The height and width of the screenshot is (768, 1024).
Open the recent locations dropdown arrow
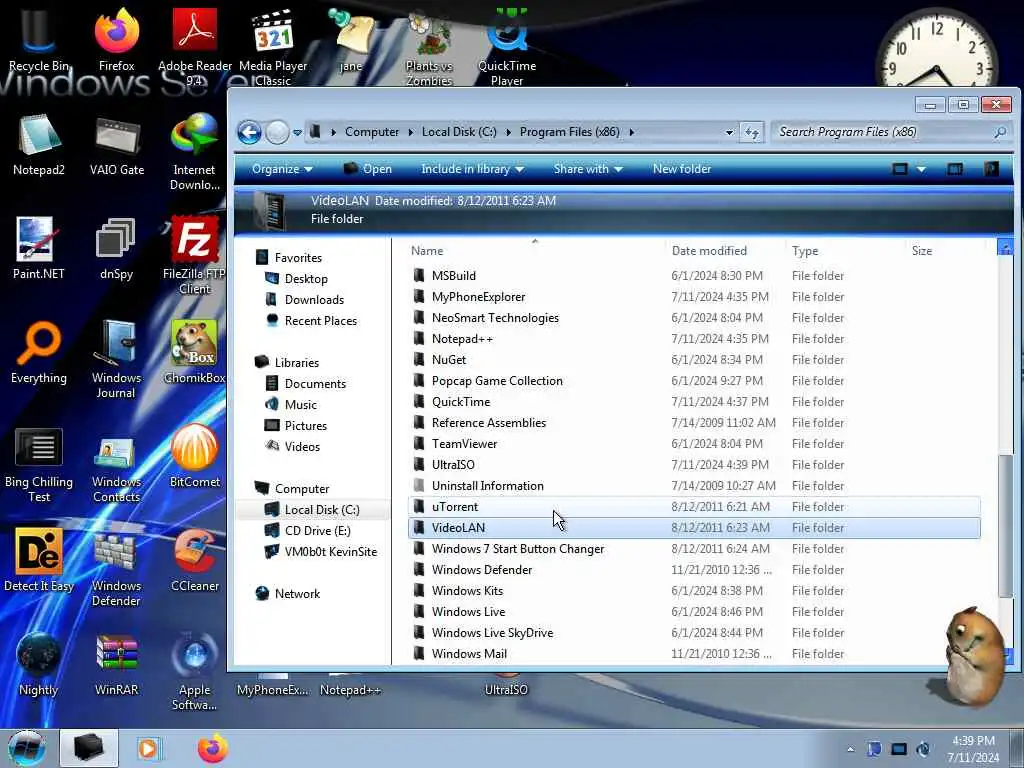(297, 133)
